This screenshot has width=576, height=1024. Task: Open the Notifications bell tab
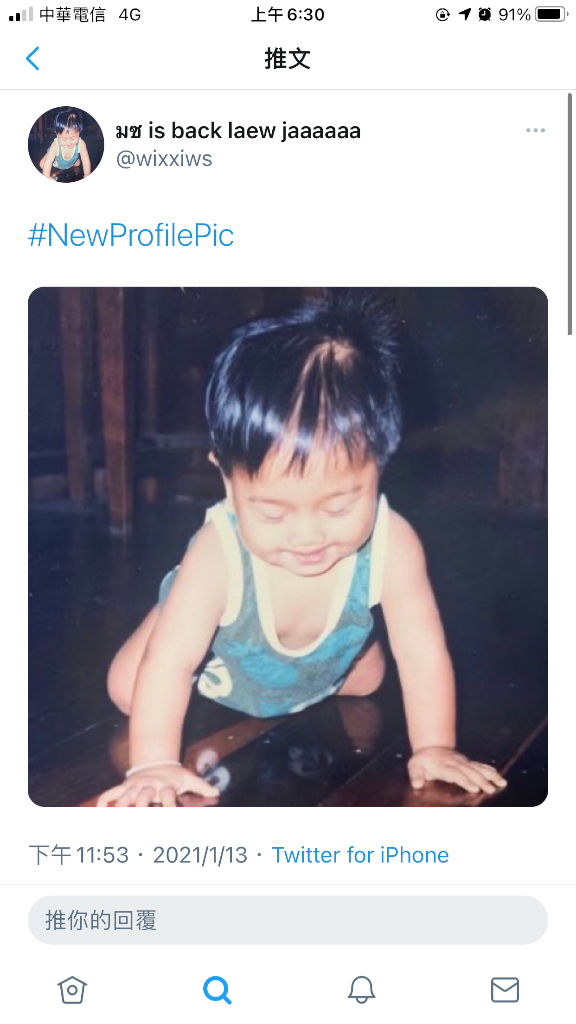click(x=361, y=989)
